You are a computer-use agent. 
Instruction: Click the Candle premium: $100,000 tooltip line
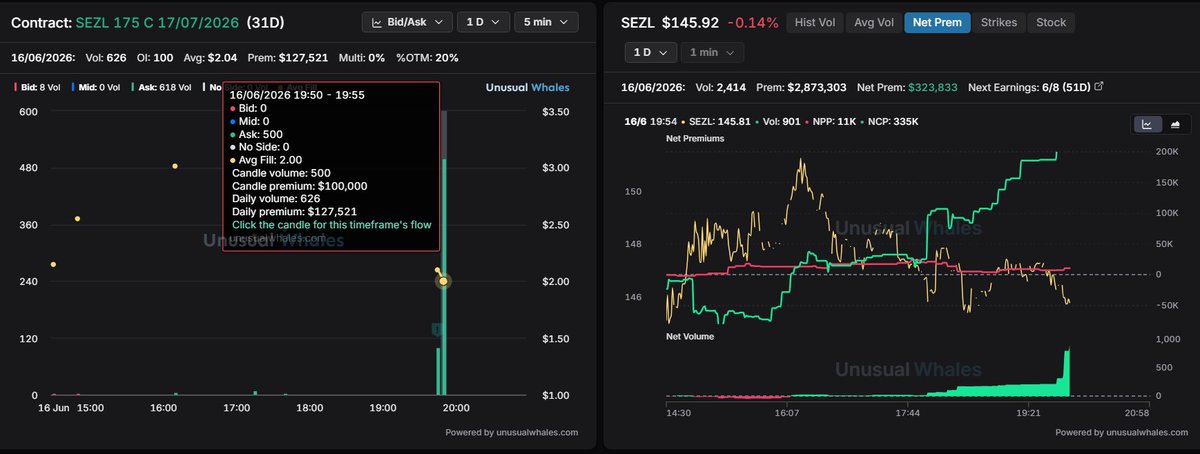300,186
